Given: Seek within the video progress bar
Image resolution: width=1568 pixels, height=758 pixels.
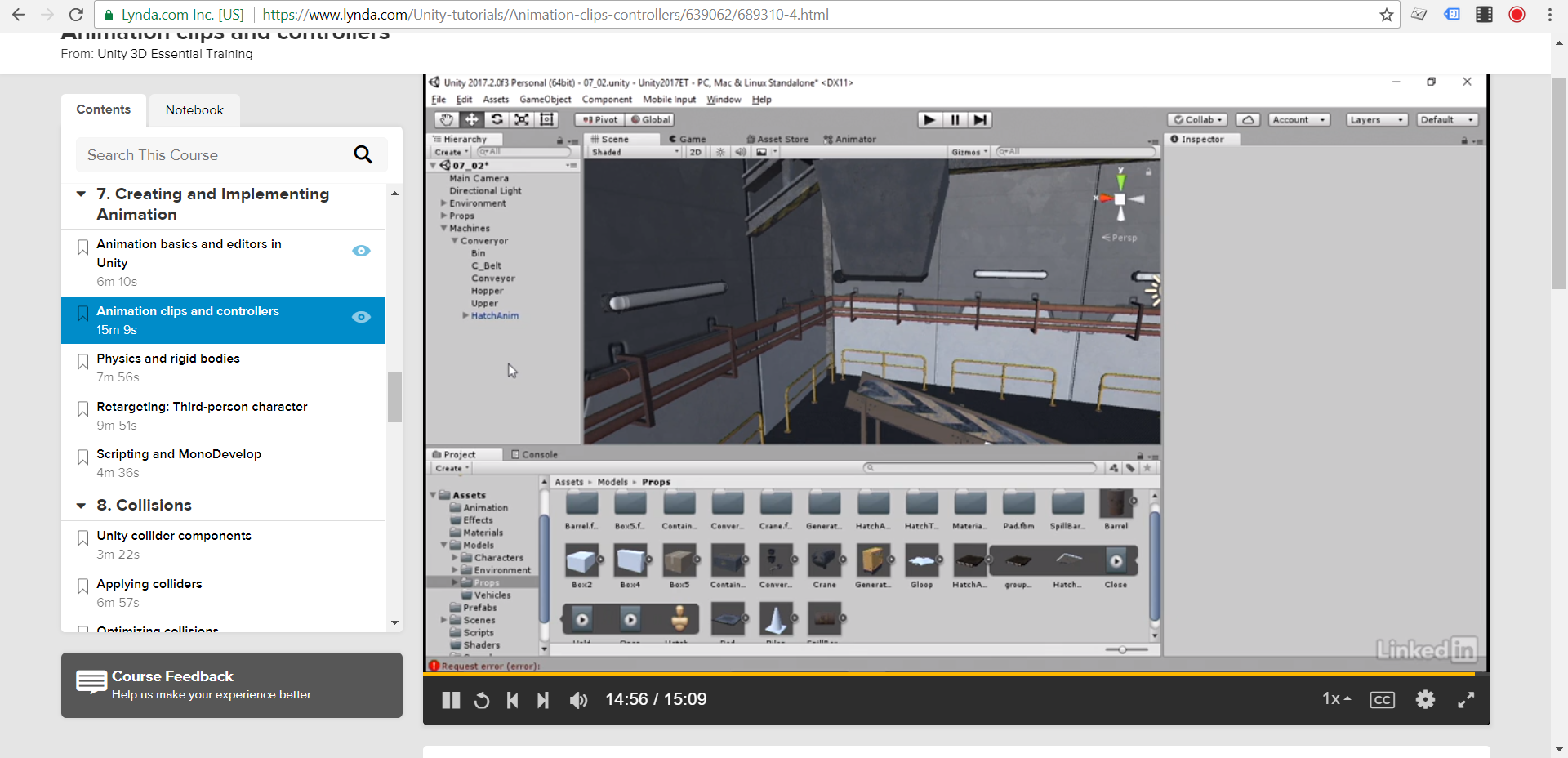Looking at the screenshot, I should click(955, 675).
